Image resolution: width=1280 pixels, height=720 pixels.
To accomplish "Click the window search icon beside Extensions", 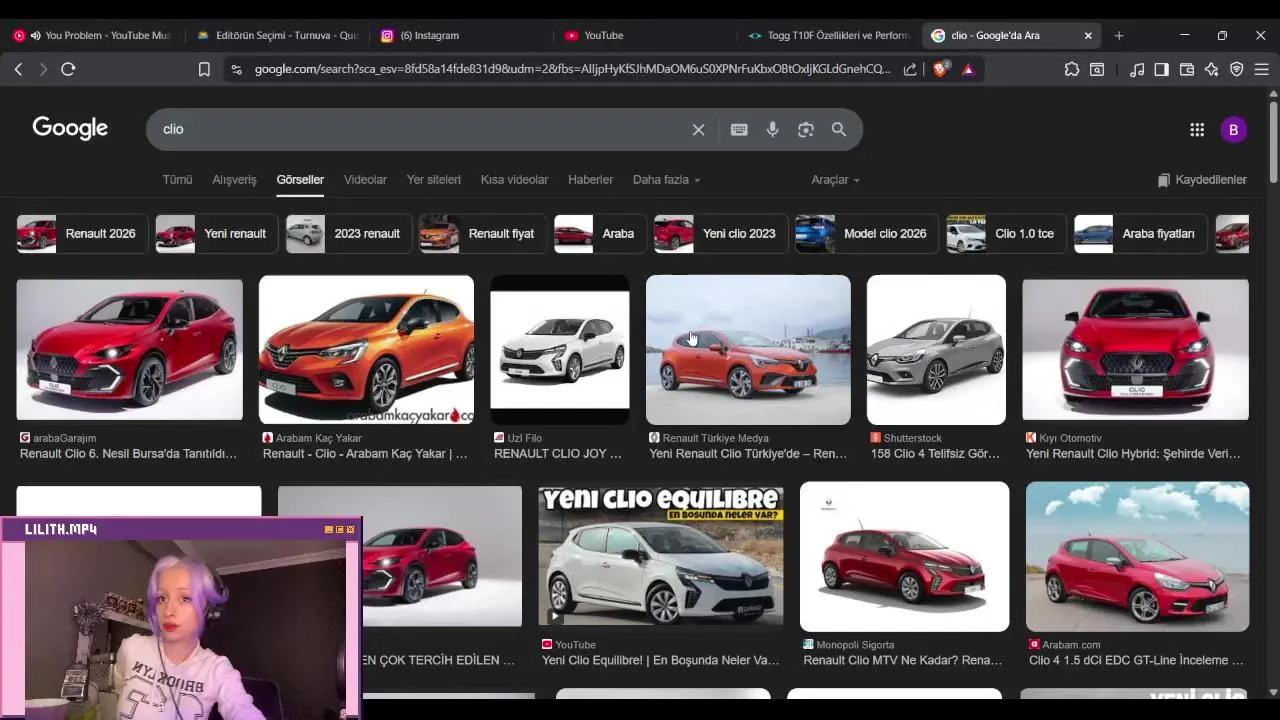I will coord(1097,69).
